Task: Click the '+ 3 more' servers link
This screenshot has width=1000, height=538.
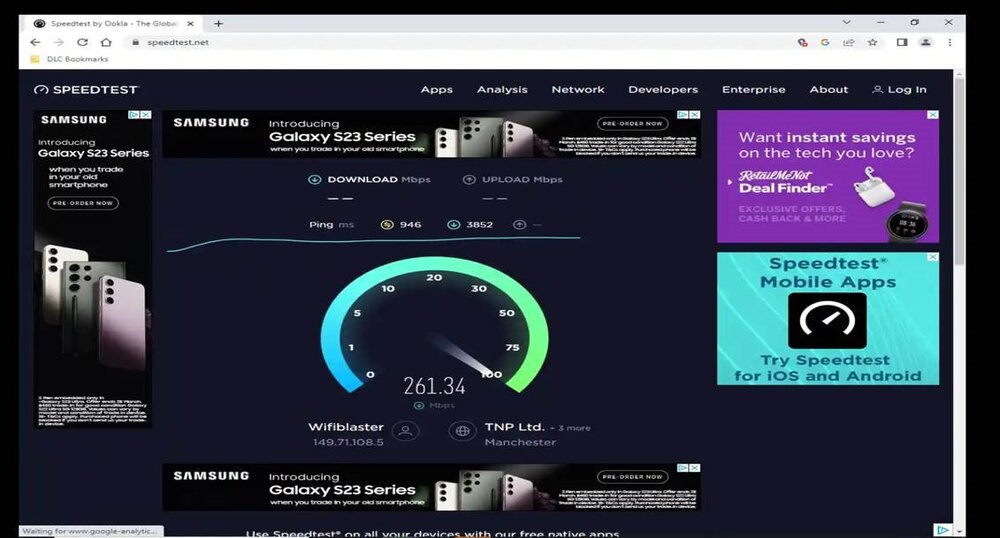Action: point(570,428)
